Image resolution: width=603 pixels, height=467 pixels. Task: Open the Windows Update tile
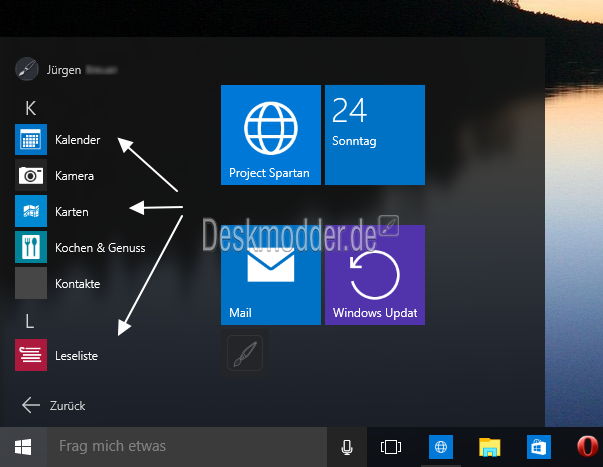(x=375, y=275)
